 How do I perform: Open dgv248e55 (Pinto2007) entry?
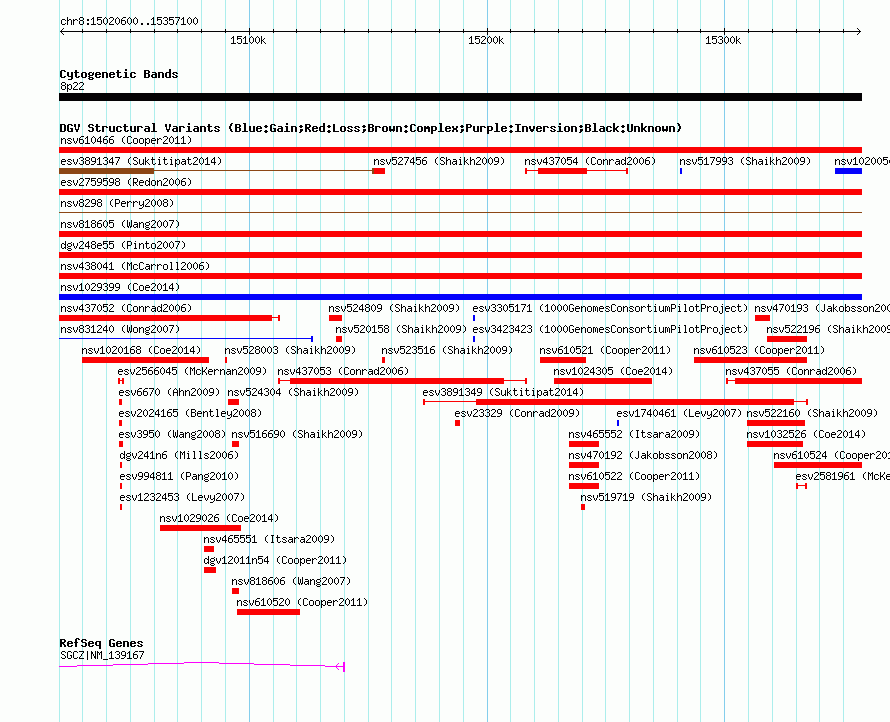123,245
